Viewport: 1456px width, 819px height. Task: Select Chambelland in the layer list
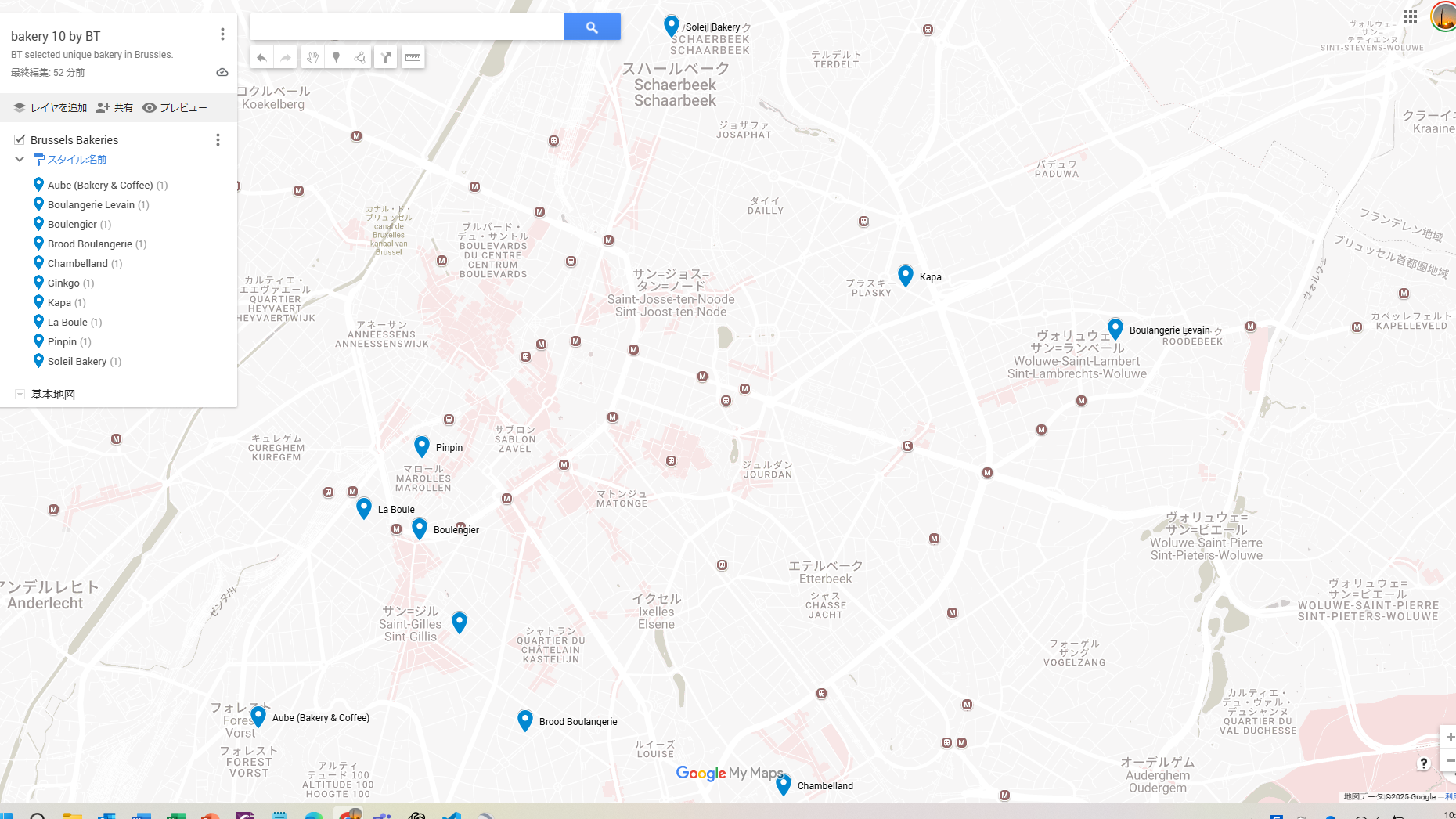pyautogui.click(x=77, y=264)
